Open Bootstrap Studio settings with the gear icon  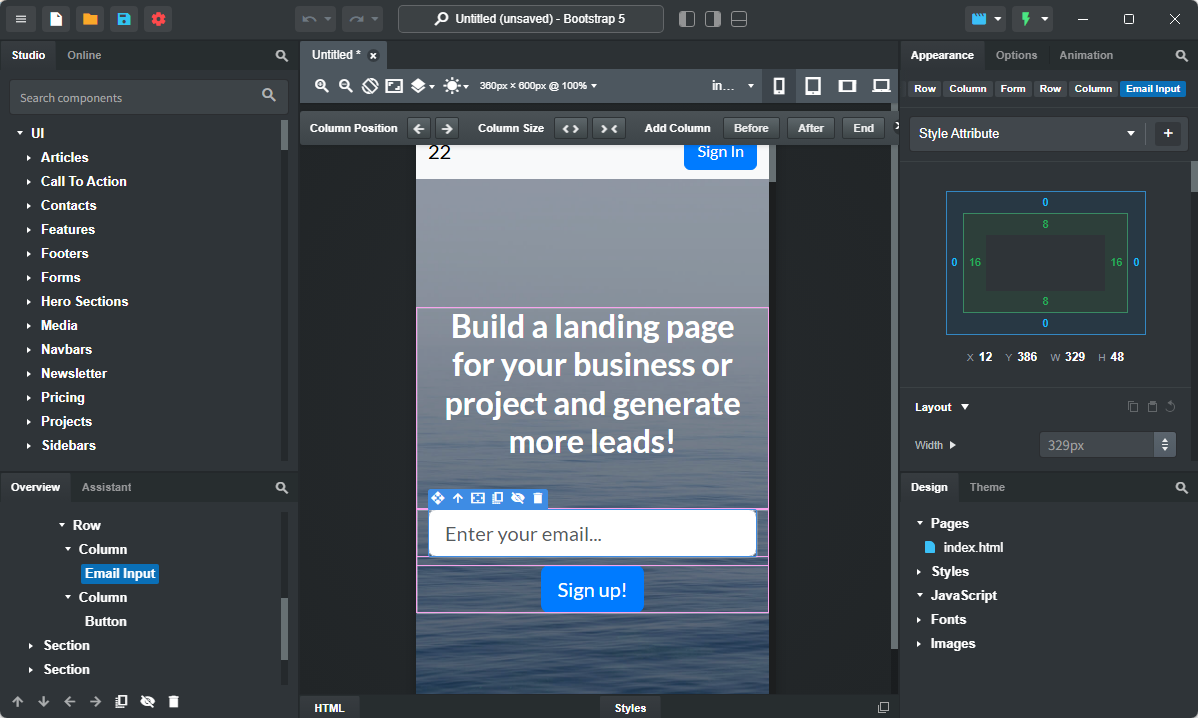click(158, 18)
